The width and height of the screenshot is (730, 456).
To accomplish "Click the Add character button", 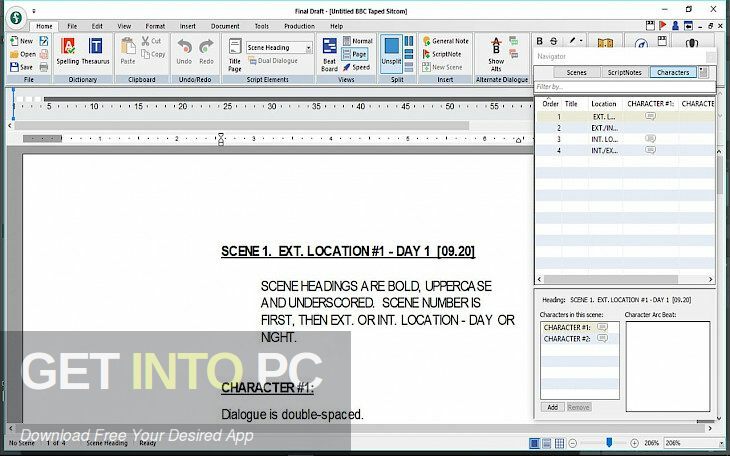I will point(553,407).
